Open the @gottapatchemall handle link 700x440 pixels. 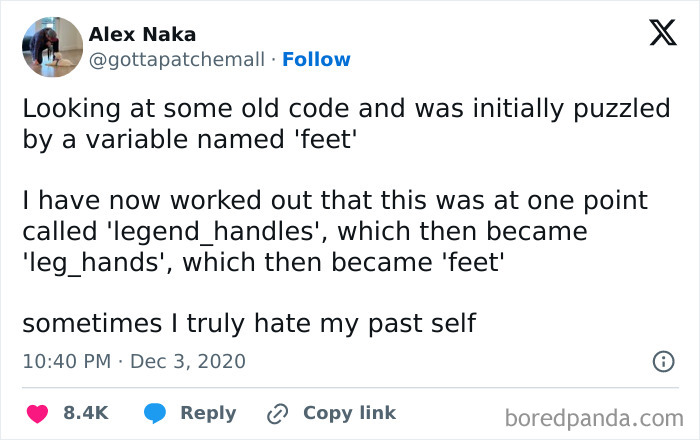[x=179, y=60]
